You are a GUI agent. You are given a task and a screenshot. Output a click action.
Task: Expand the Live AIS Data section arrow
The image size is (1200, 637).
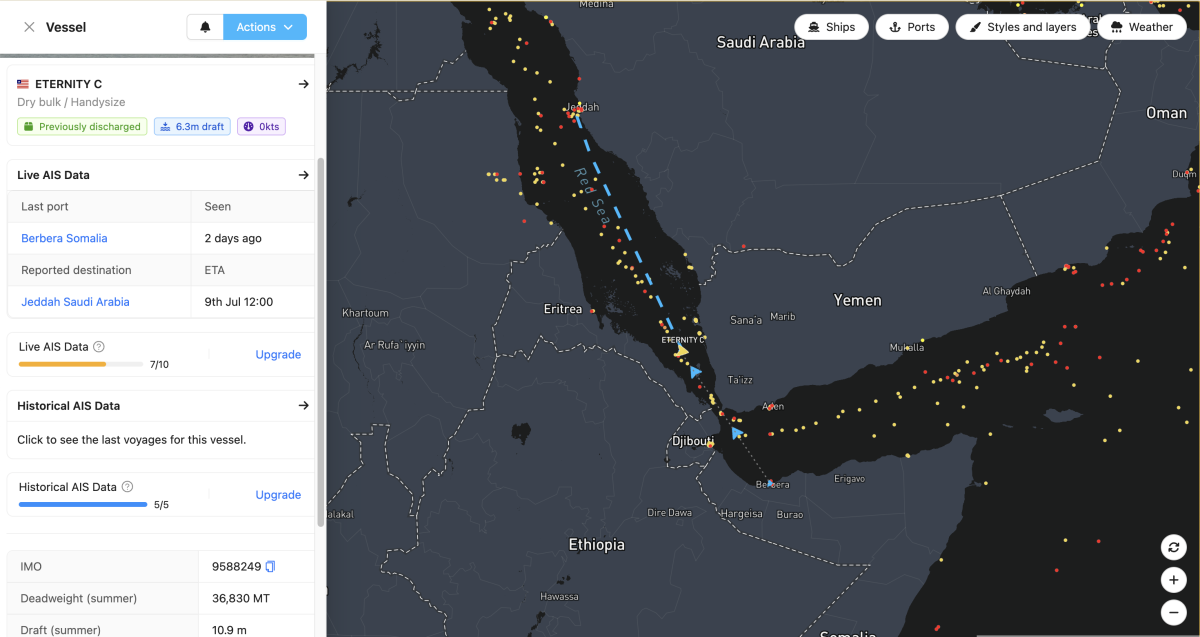coord(304,175)
